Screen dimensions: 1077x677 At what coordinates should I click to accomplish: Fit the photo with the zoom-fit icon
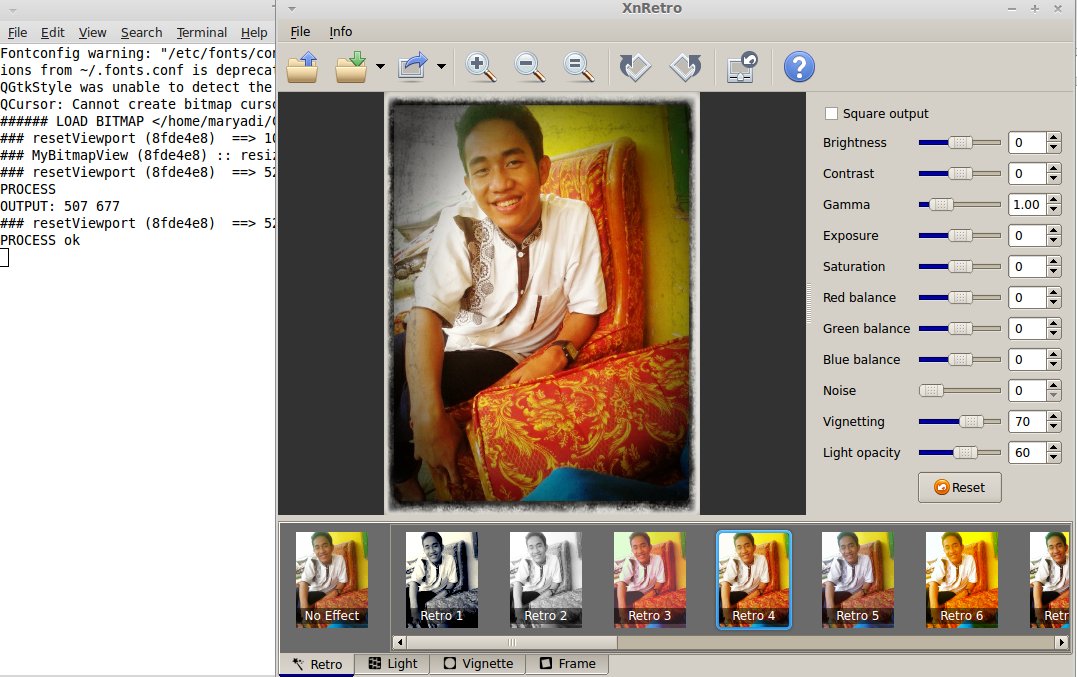click(x=578, y=67)
